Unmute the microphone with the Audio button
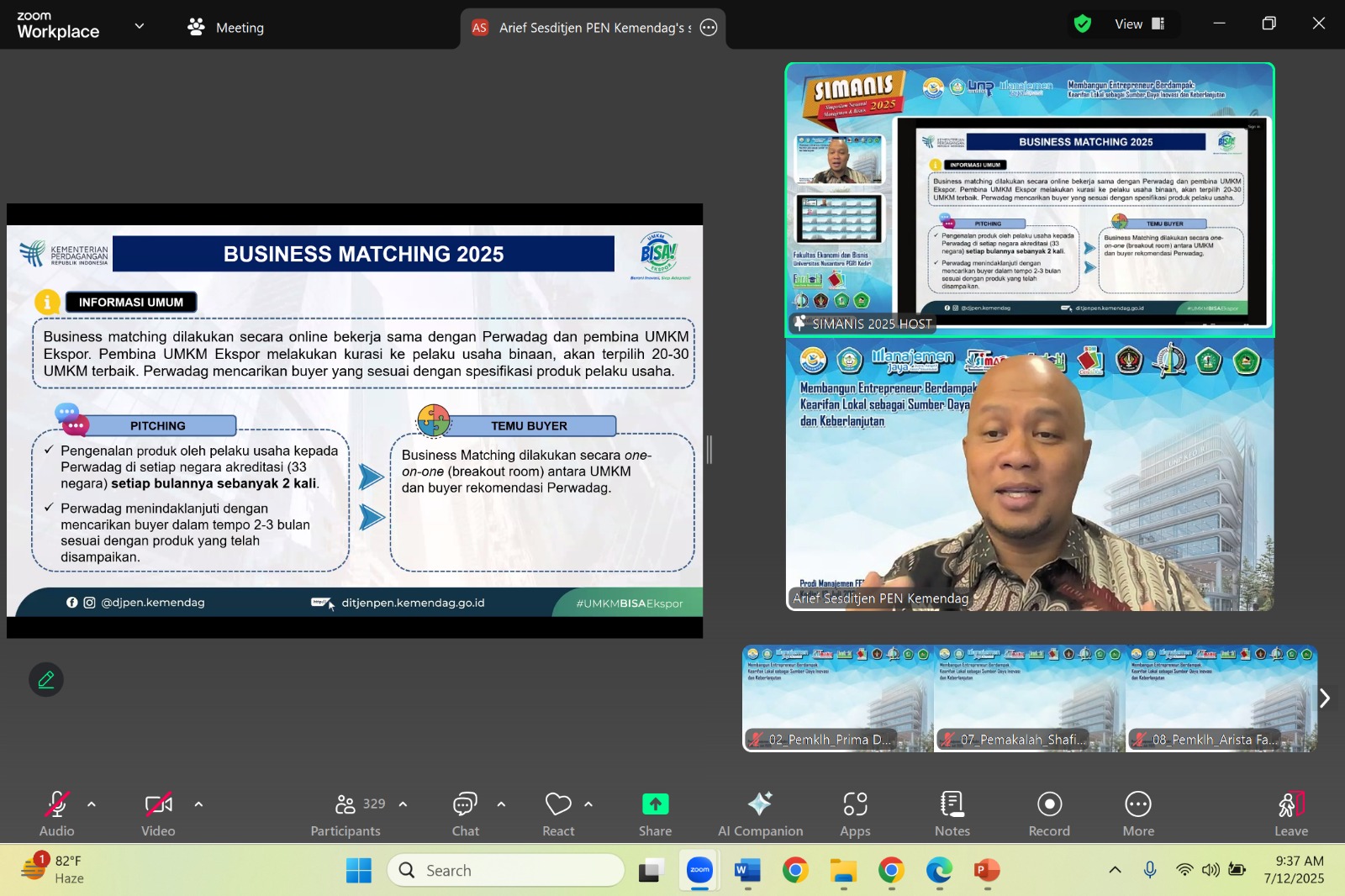 tap(57, 814)
